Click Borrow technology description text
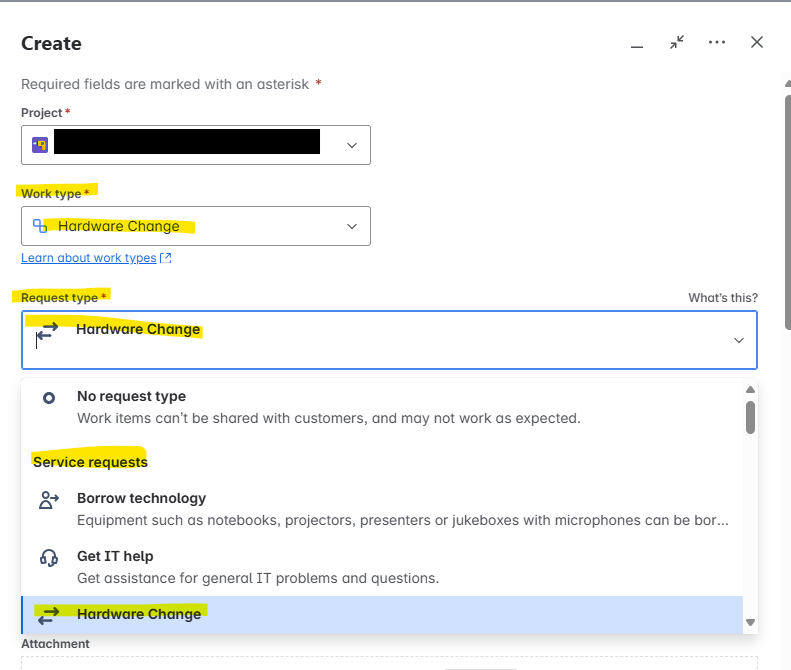The width and height of the screenshot is (791, 670). click(x=403, y=520)
